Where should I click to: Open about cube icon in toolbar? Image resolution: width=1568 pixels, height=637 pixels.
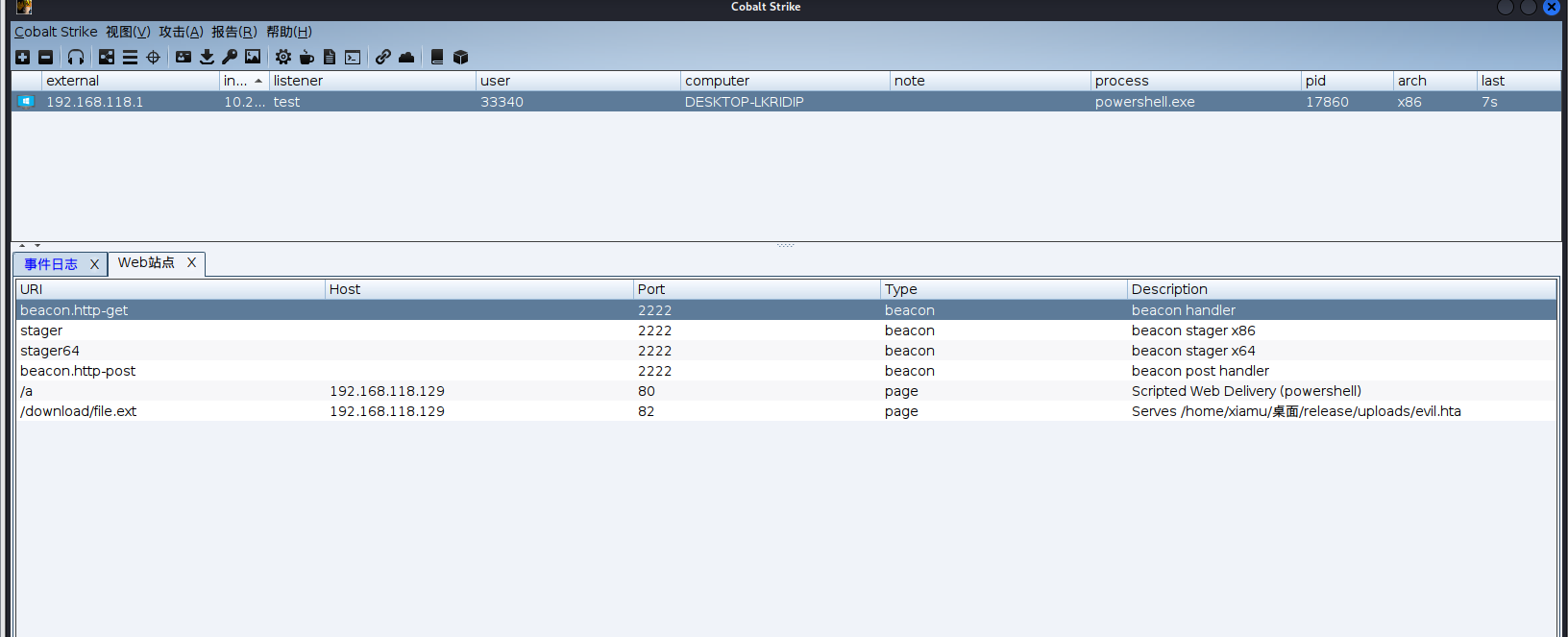[460, 58]
